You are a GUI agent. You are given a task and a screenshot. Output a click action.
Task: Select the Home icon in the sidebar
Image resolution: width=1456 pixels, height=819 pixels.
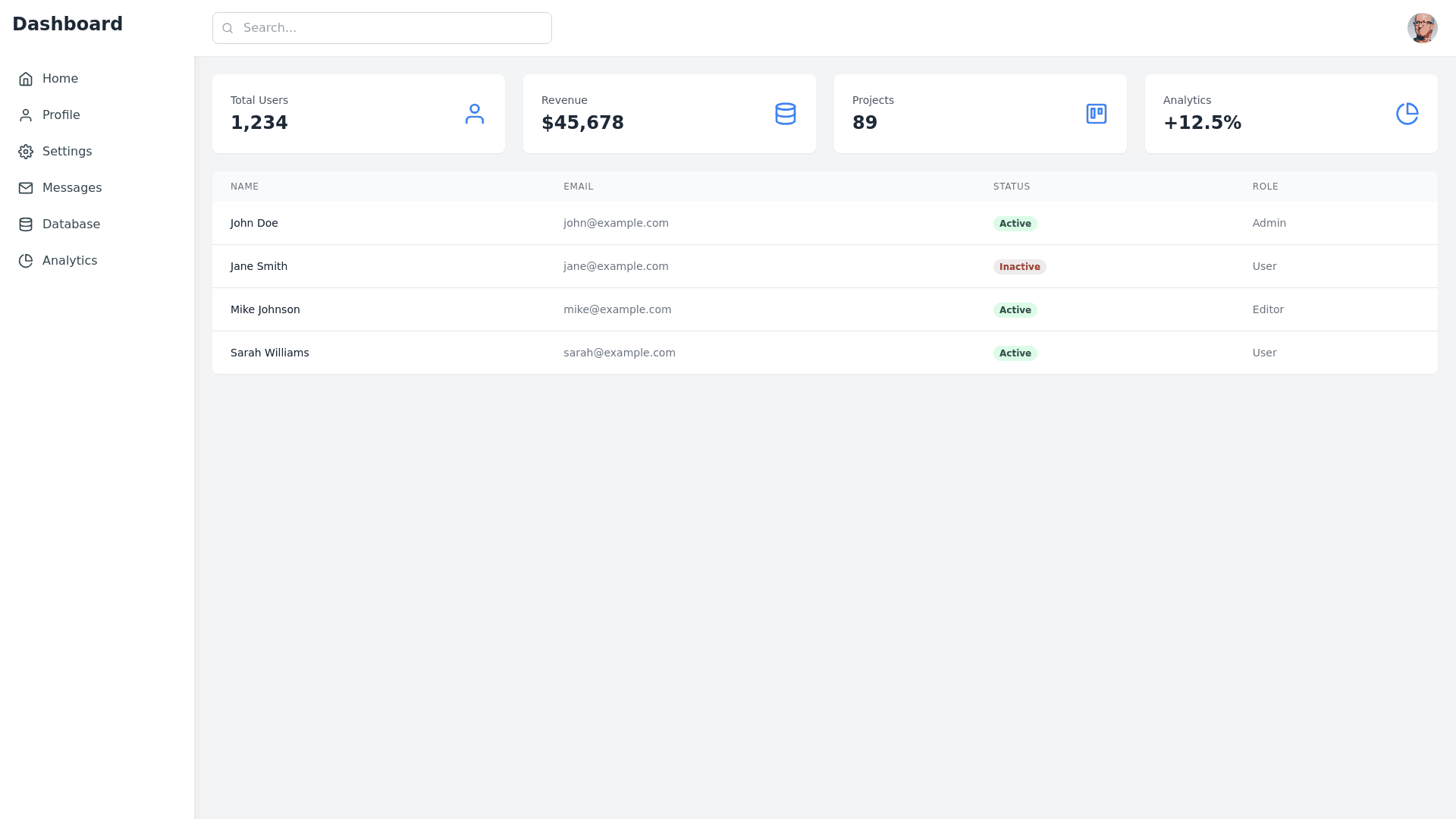25,78
